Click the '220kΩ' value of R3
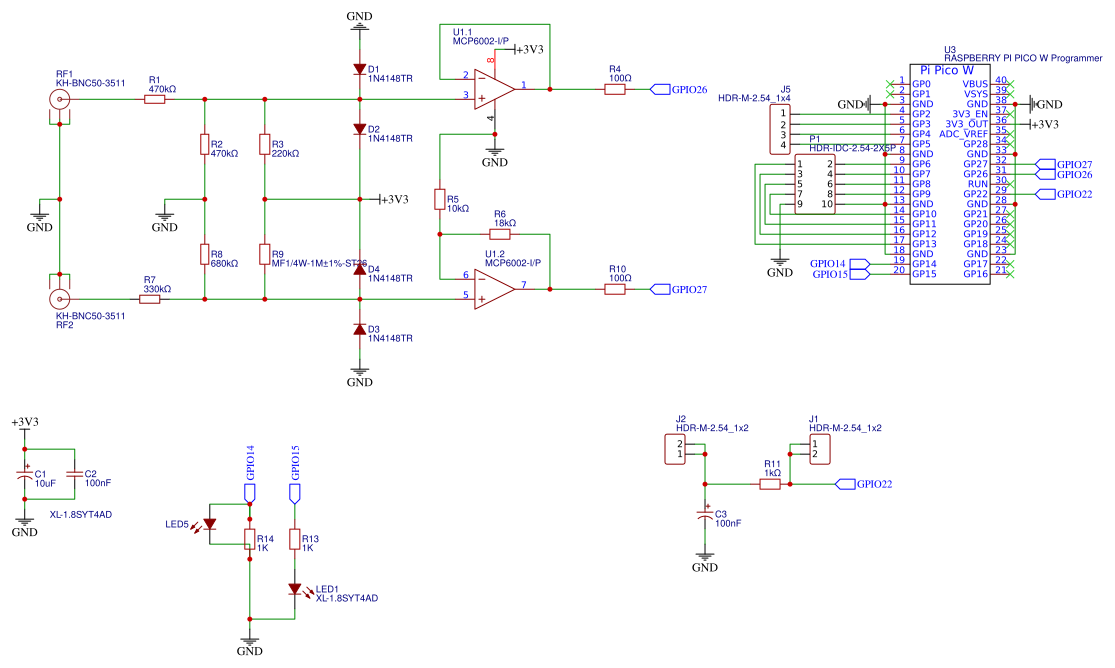1115x668 pixels. [x=286, y=154]
